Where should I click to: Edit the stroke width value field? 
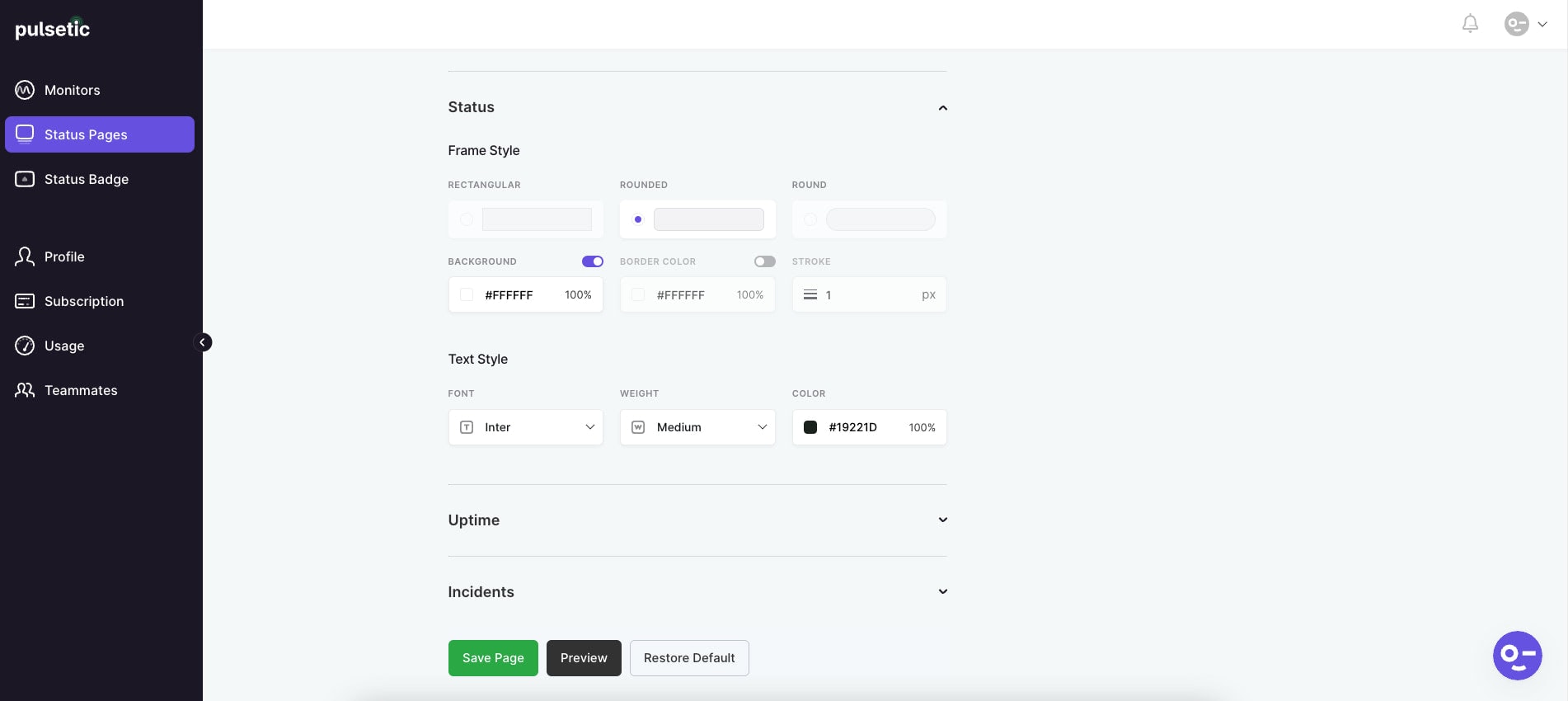click(870, 294)
